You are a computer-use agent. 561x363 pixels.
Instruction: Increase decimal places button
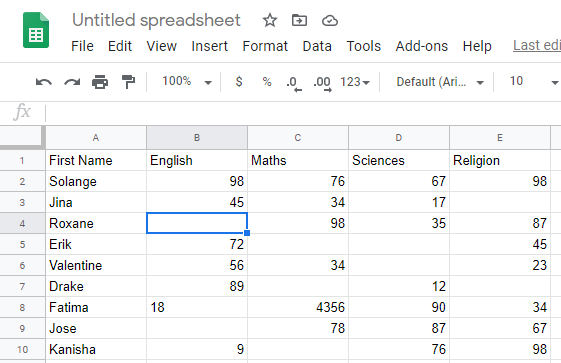pyautogui.click(x=322, y=83)
